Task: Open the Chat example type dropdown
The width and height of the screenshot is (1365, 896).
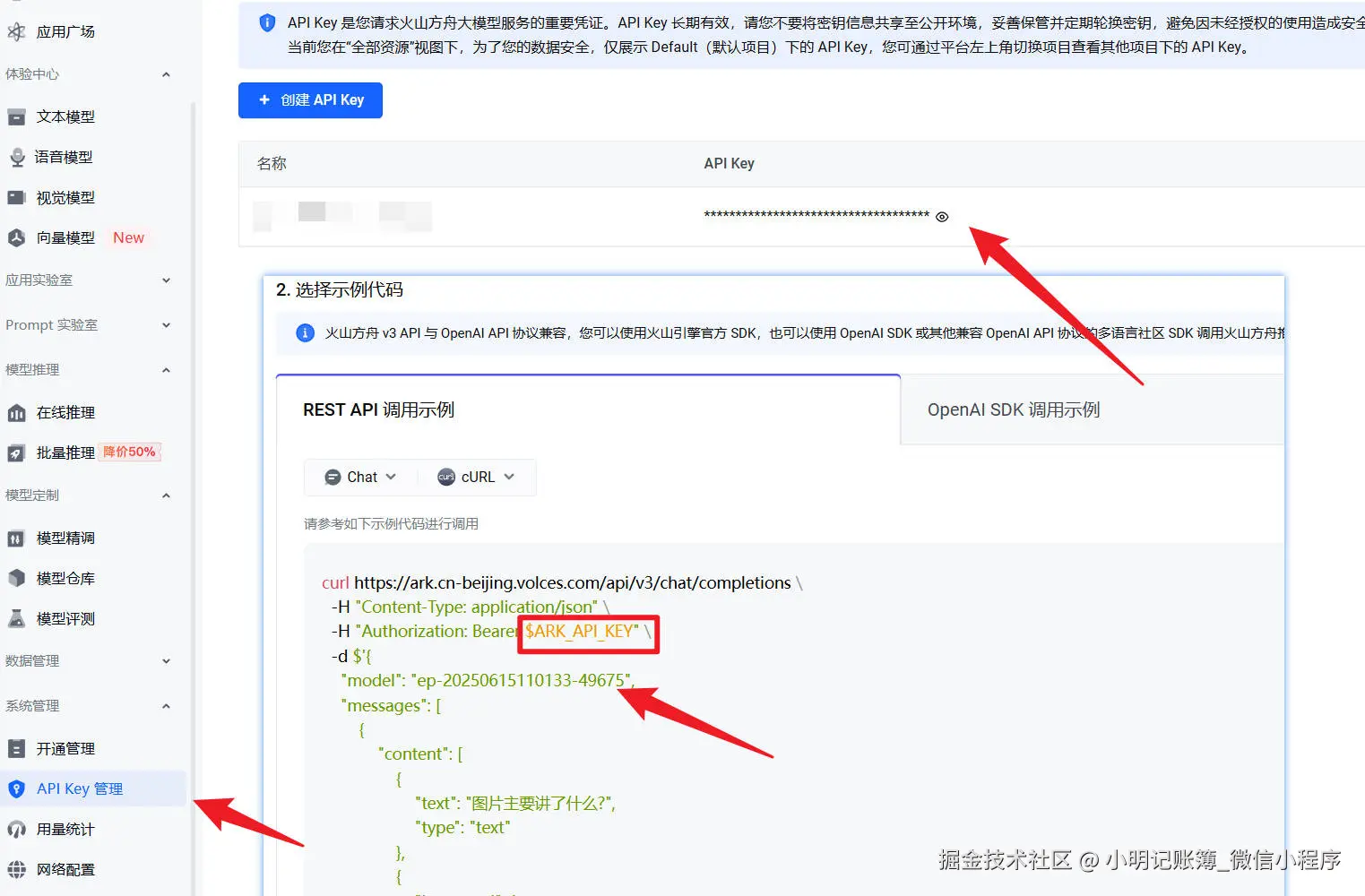Action: [x=359, y=477]
